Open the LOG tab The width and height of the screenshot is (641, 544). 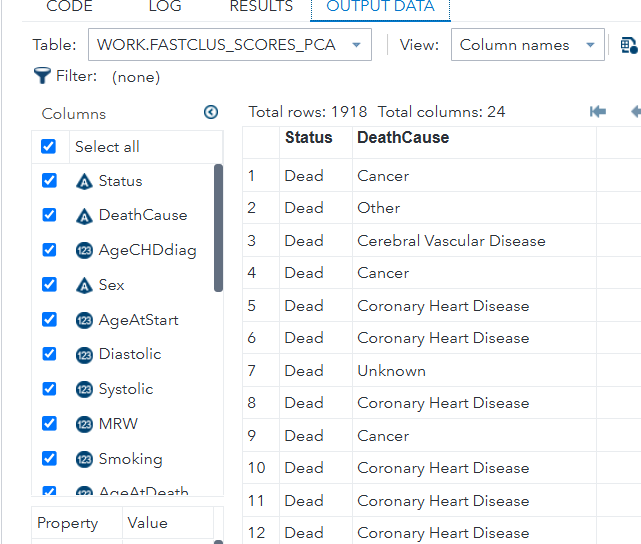pos(164,7)
